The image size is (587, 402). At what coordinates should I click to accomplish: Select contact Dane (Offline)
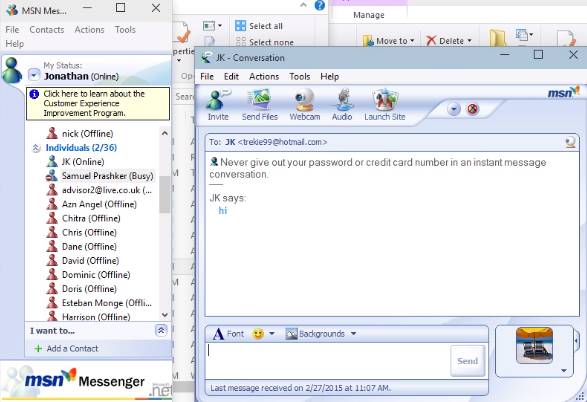pos(82,247)
